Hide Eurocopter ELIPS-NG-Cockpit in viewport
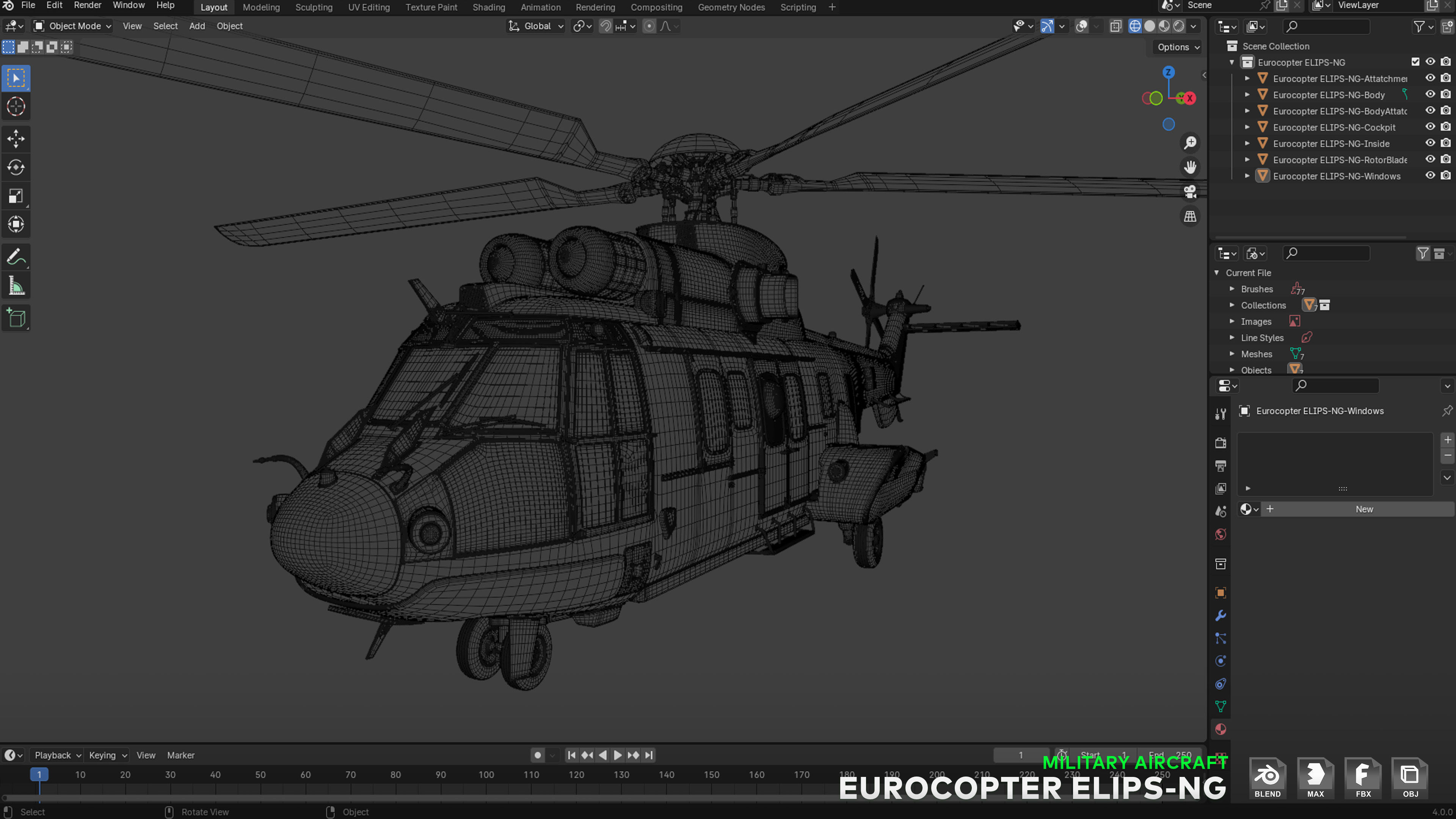 pyautogui.click(x=1430, y=127)
